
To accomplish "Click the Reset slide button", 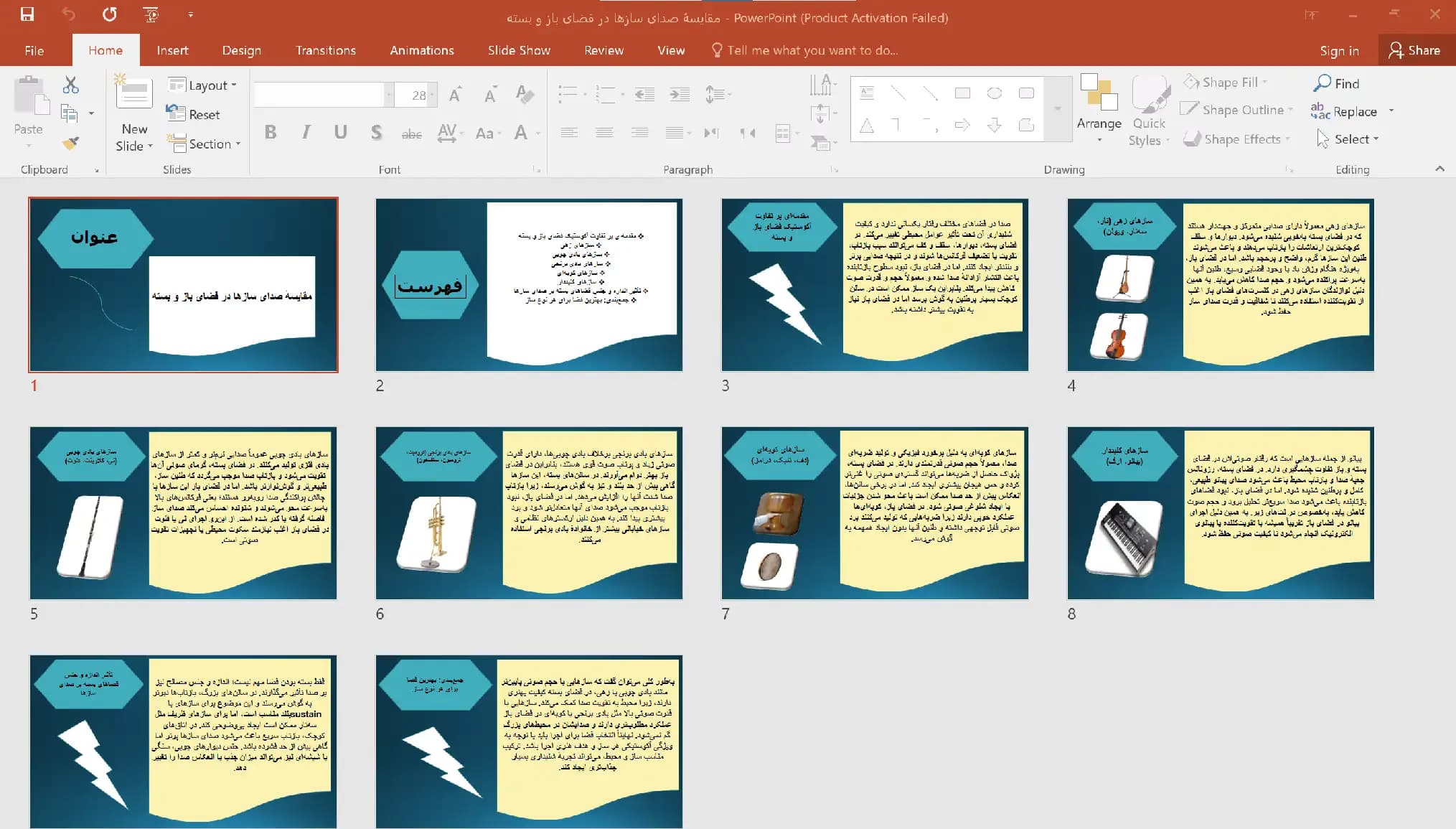I will (x=193, y=114).
